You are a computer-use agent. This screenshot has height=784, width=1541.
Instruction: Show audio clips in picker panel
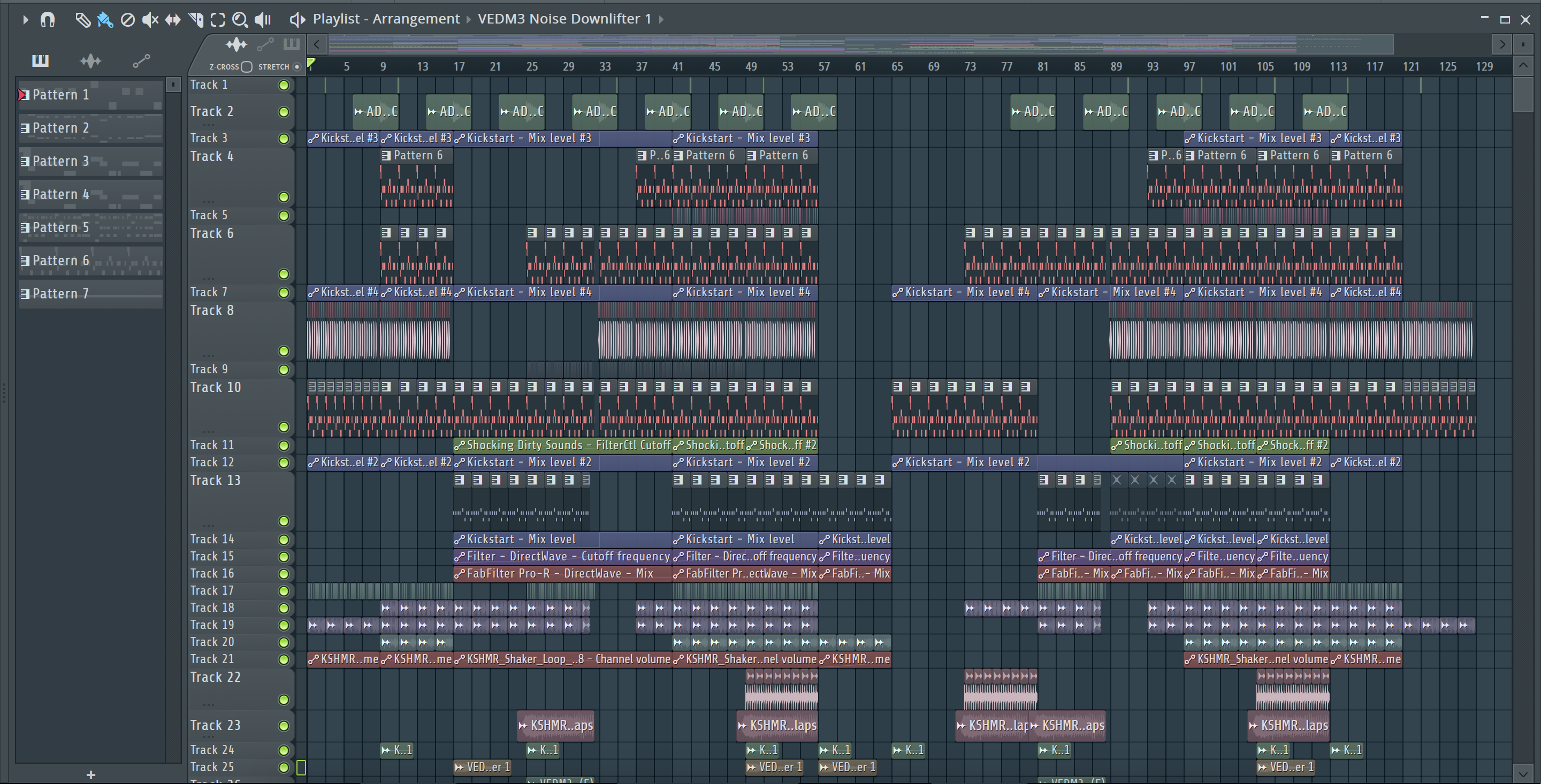tap(90, 60)
